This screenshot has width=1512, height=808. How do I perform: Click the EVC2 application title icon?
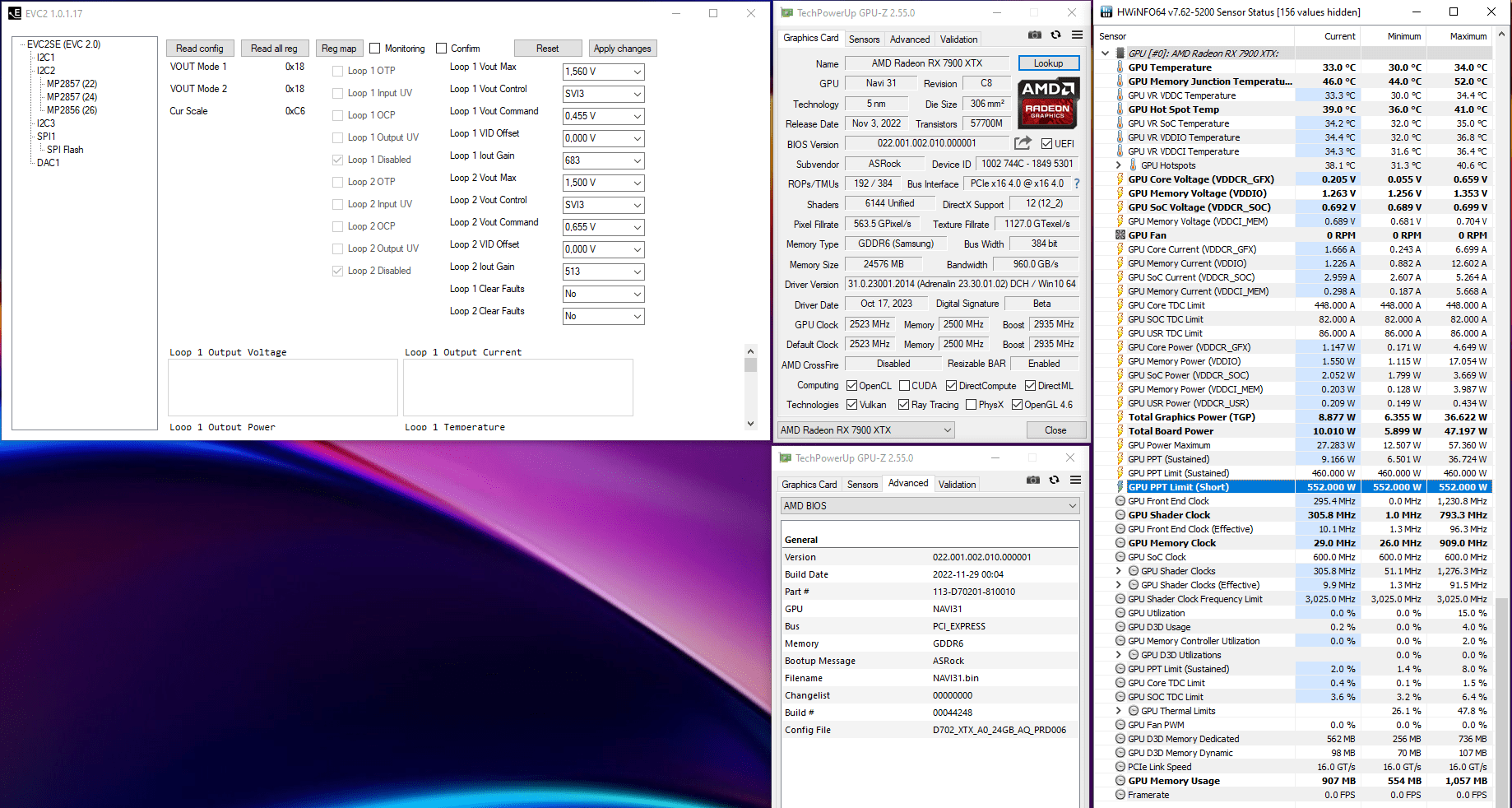click(x=14, y=13)
